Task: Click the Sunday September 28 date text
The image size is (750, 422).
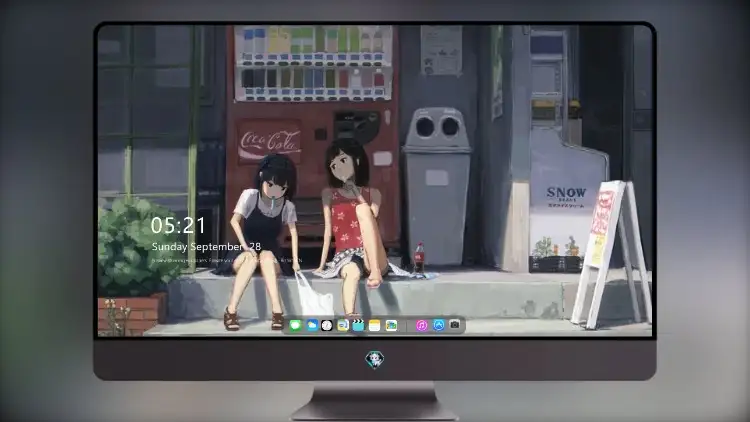Action: [206, 247]
